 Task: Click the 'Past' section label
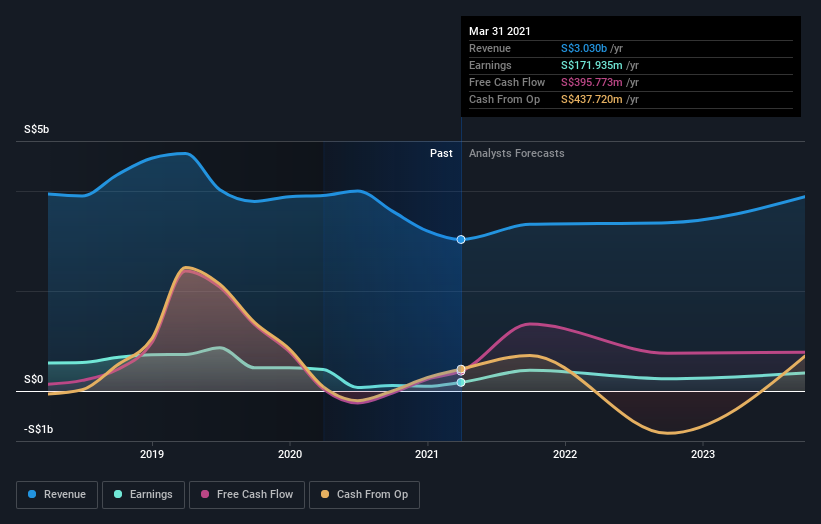(x=441, y=153)
